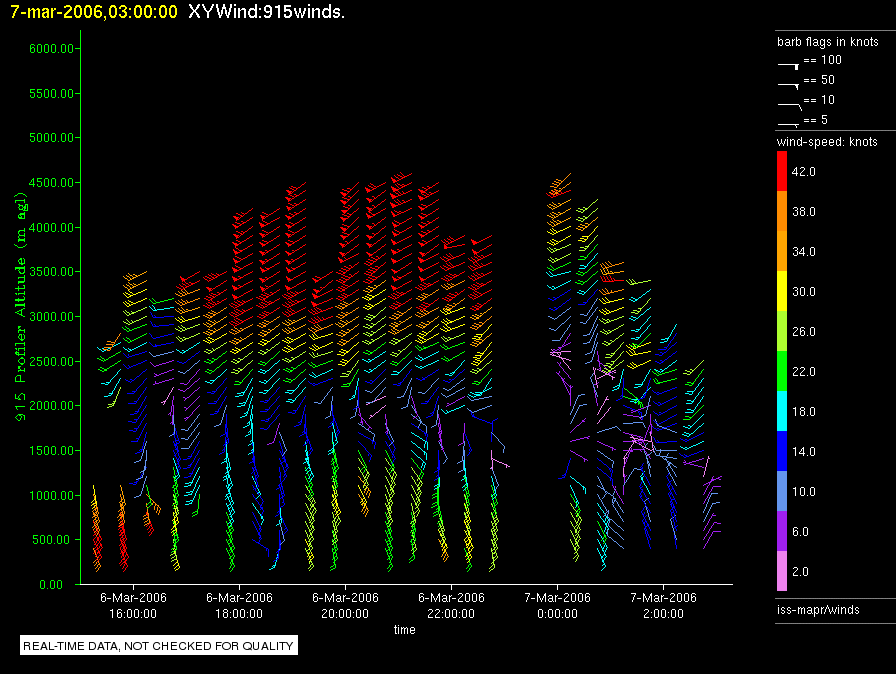Select the orange 38.0 knots color band

pos(783,212)
